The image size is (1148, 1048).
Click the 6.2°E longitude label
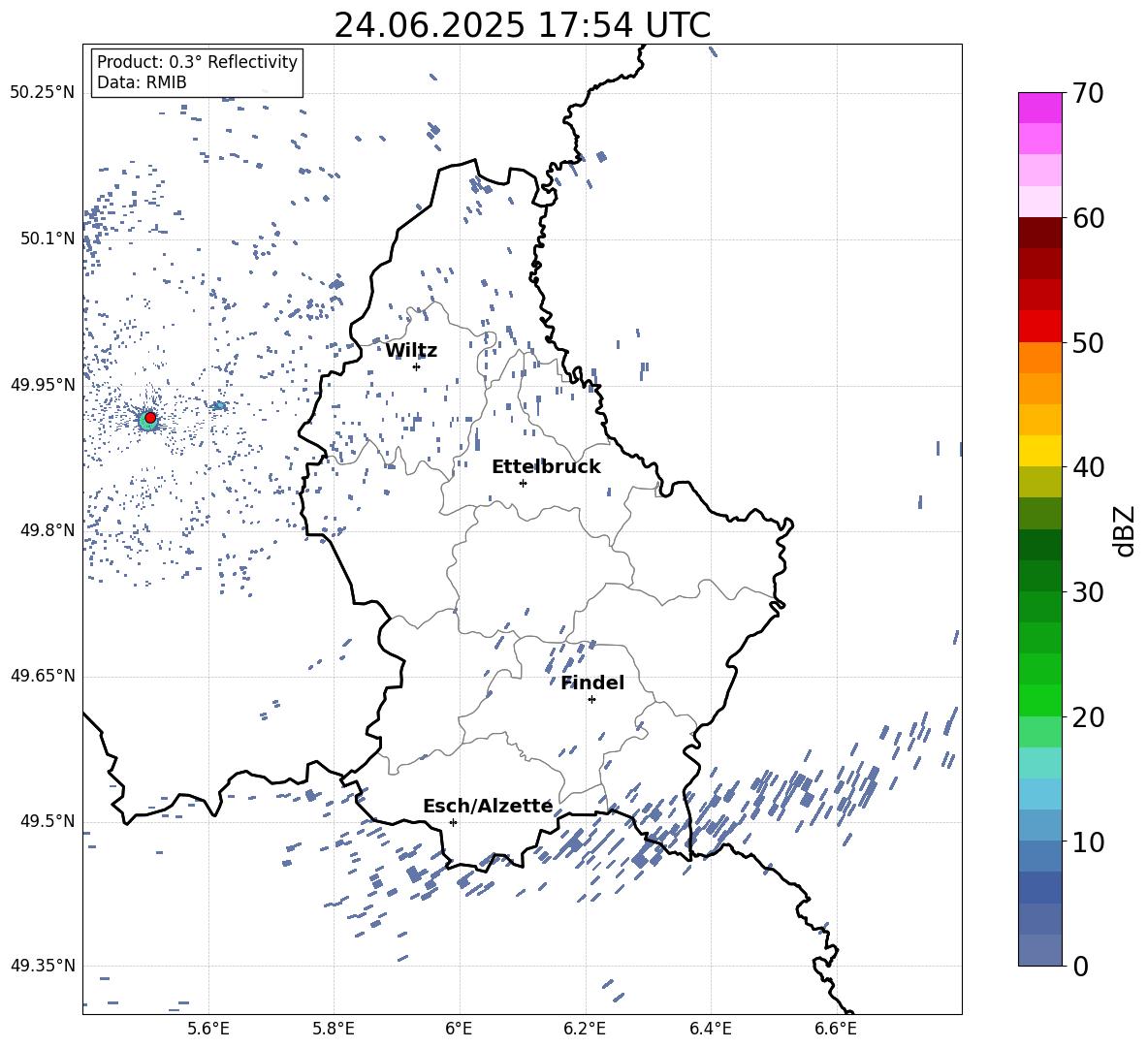[585, 1029]
